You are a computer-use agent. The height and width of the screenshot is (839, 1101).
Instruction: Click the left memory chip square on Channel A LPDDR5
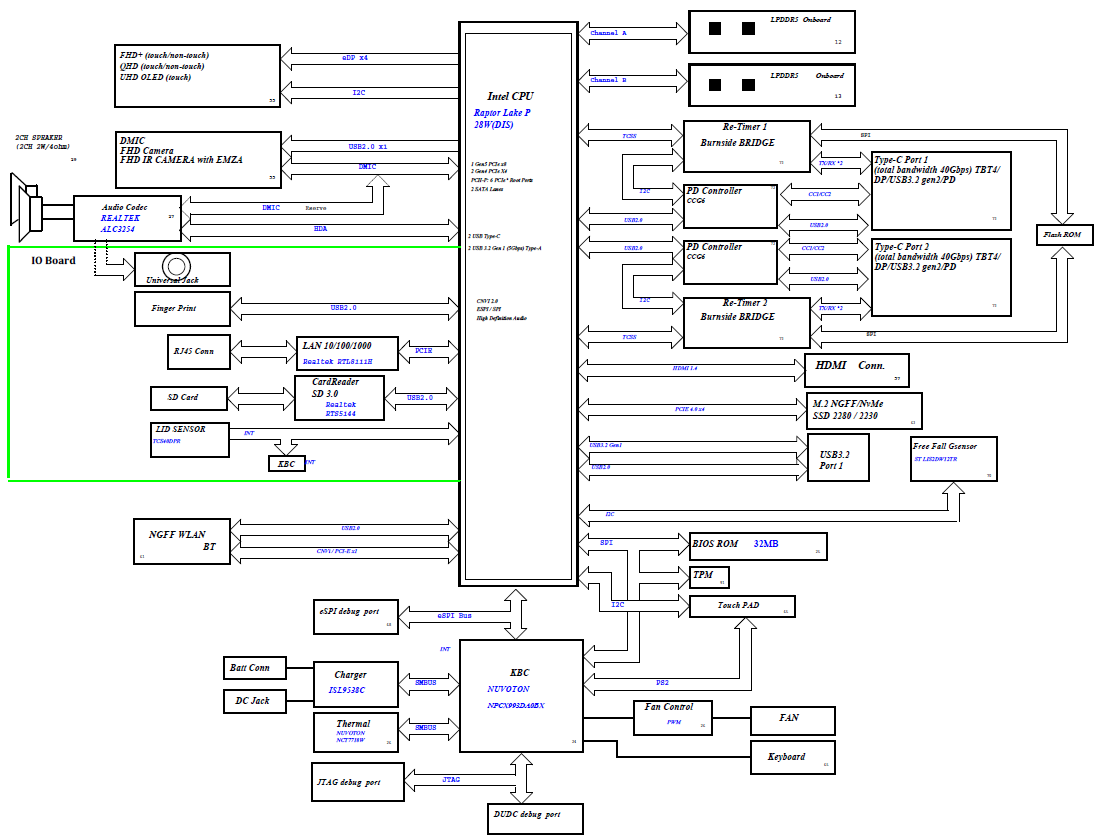716,29
